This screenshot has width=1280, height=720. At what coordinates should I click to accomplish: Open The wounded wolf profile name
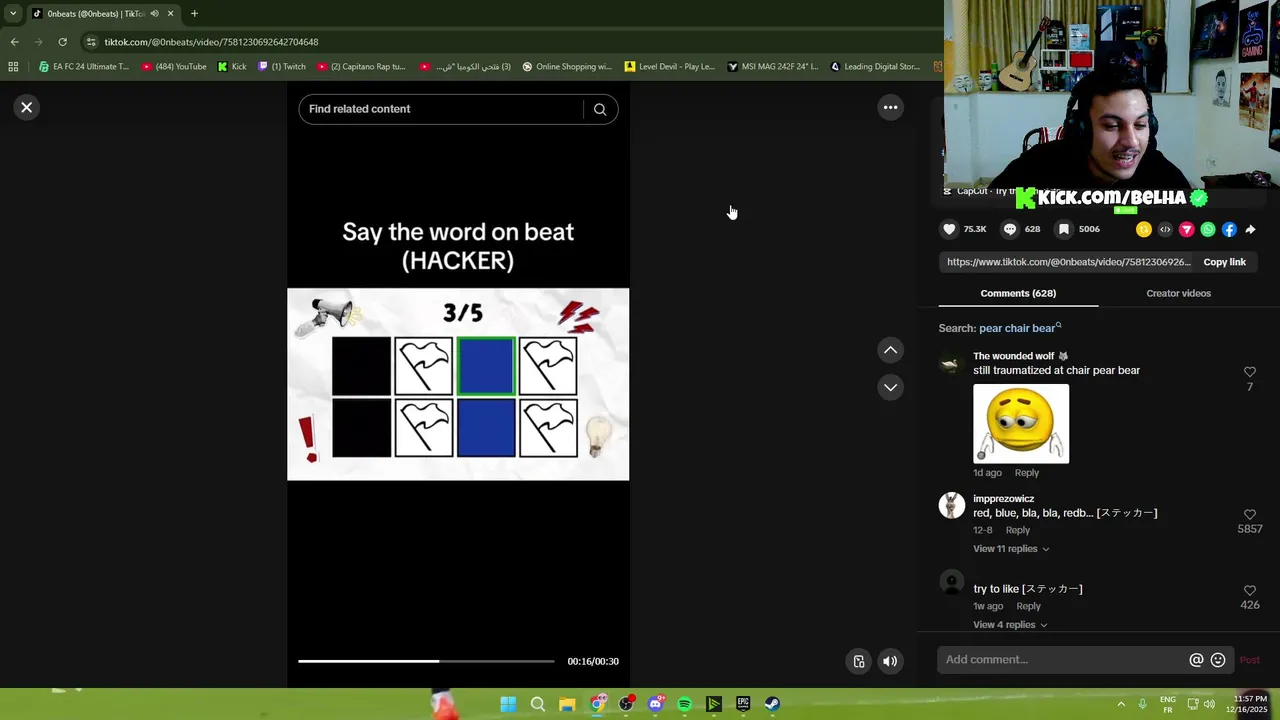coord(1013,356)
